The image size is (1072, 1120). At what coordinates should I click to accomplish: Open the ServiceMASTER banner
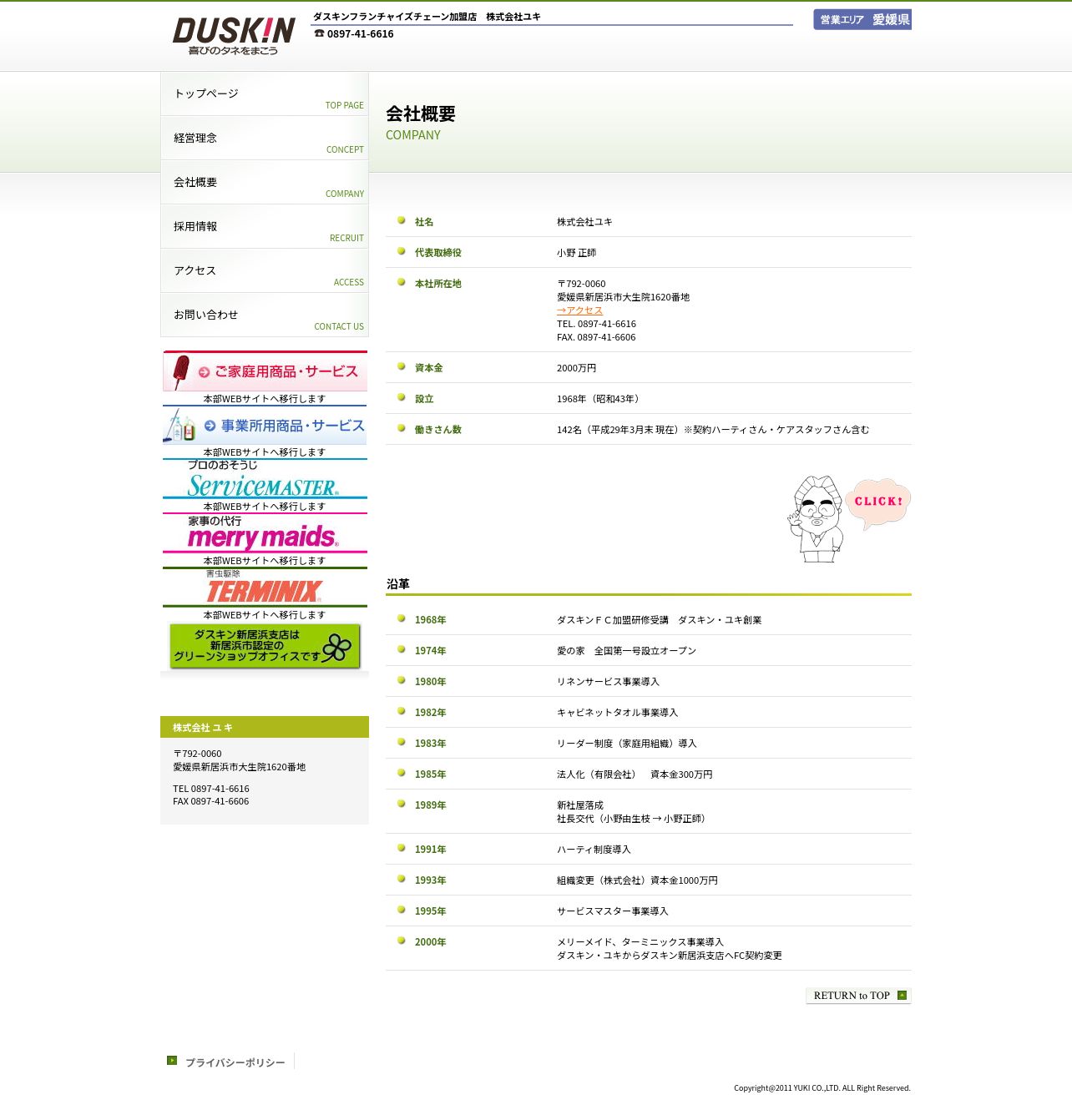pos(265,479)
